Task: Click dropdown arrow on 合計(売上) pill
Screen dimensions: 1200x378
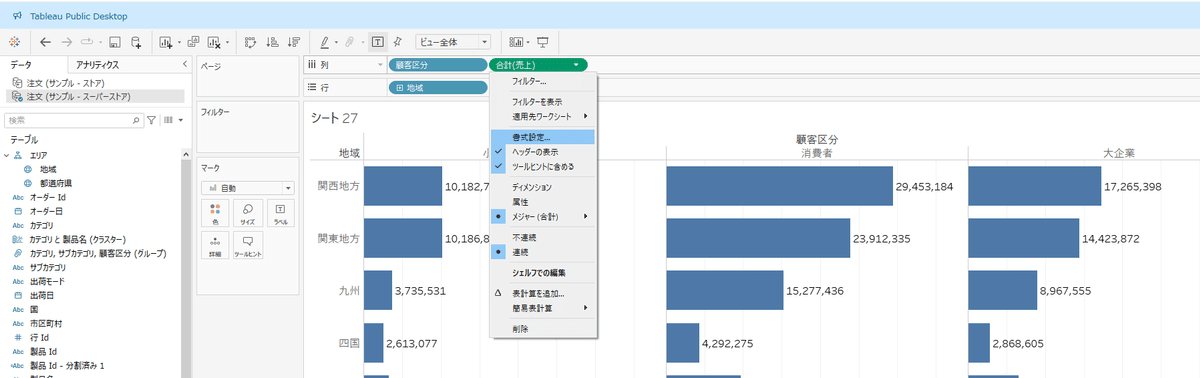Action: tap(577, 65)
